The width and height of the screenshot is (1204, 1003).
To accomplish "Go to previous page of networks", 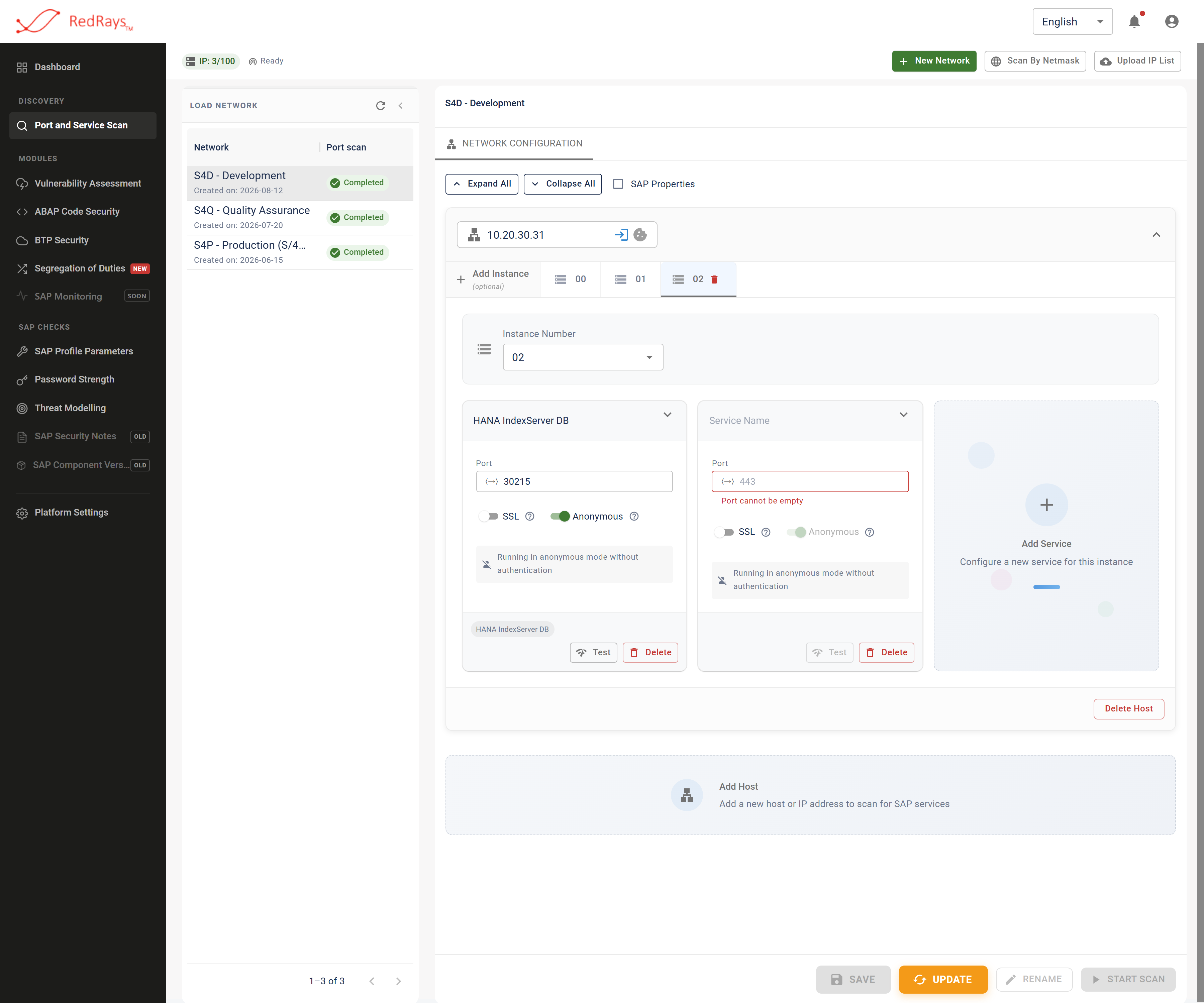I will coord(372,981).
